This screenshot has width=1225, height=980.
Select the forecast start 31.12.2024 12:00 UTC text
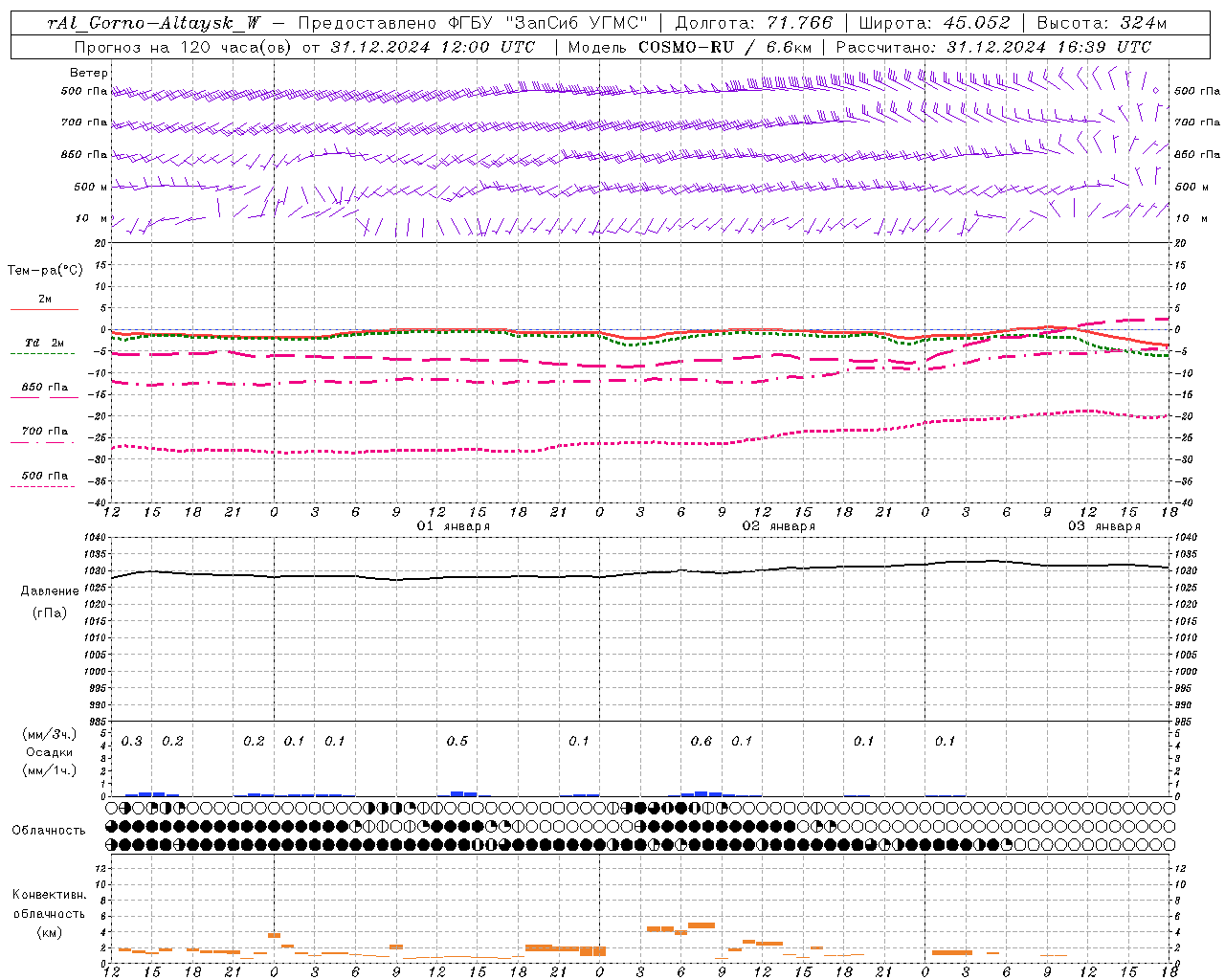pyautogui.click(x=433, y=47)
